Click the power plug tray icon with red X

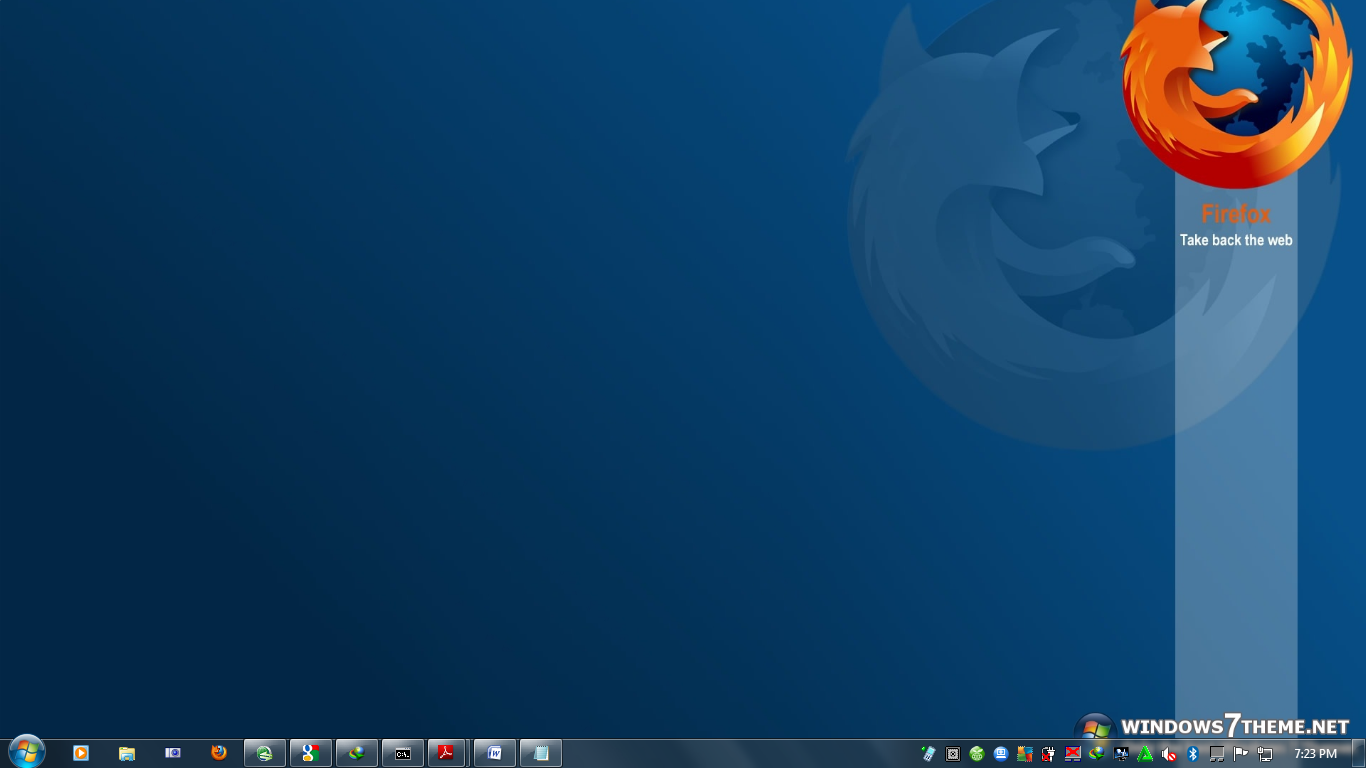pos(1049,754)
